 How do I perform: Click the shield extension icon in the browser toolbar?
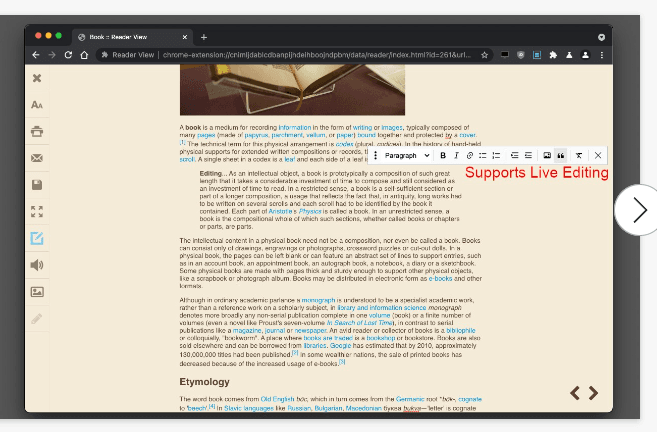pos(521,55)
